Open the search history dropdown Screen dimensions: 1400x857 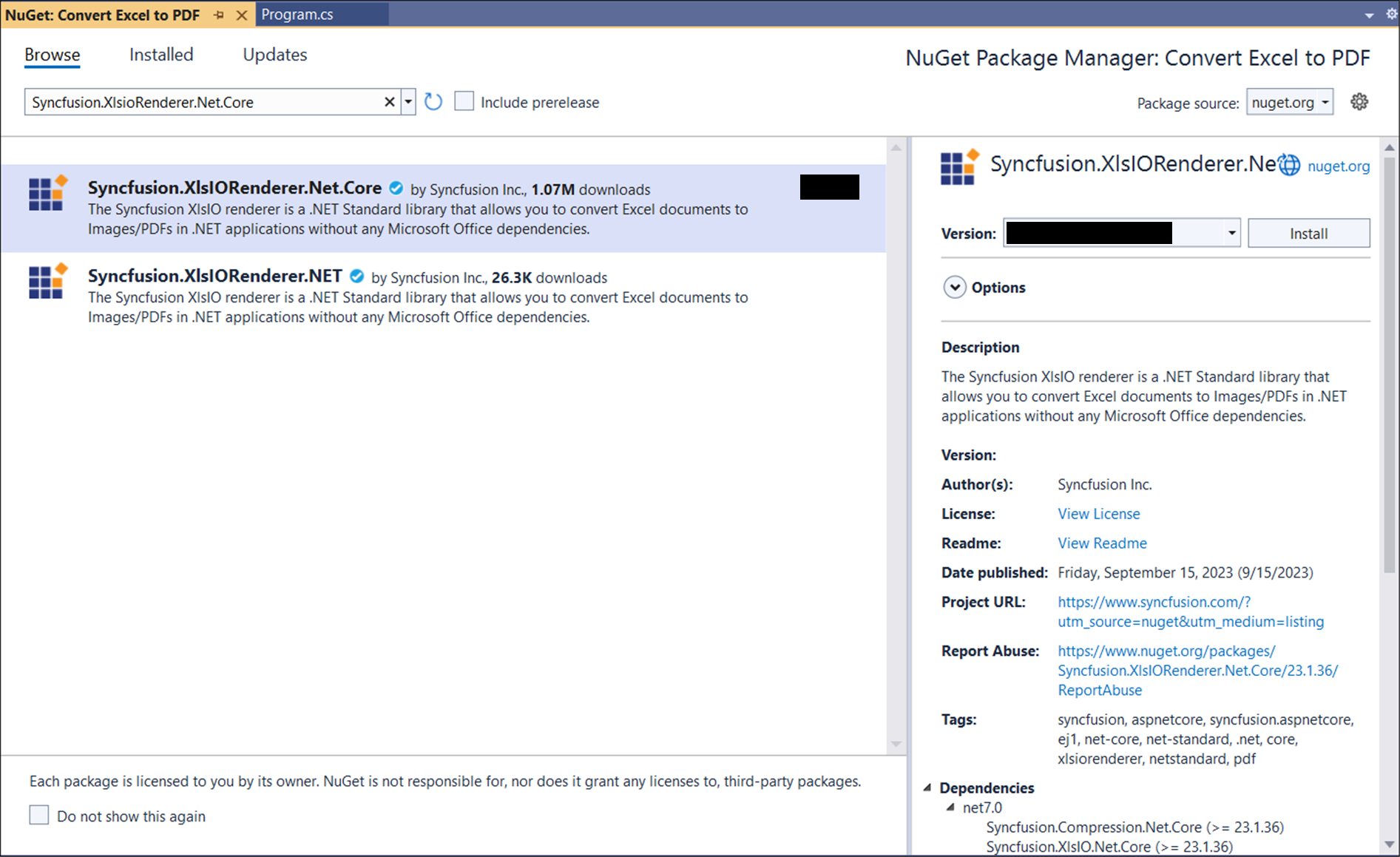(x=408, y=102)
